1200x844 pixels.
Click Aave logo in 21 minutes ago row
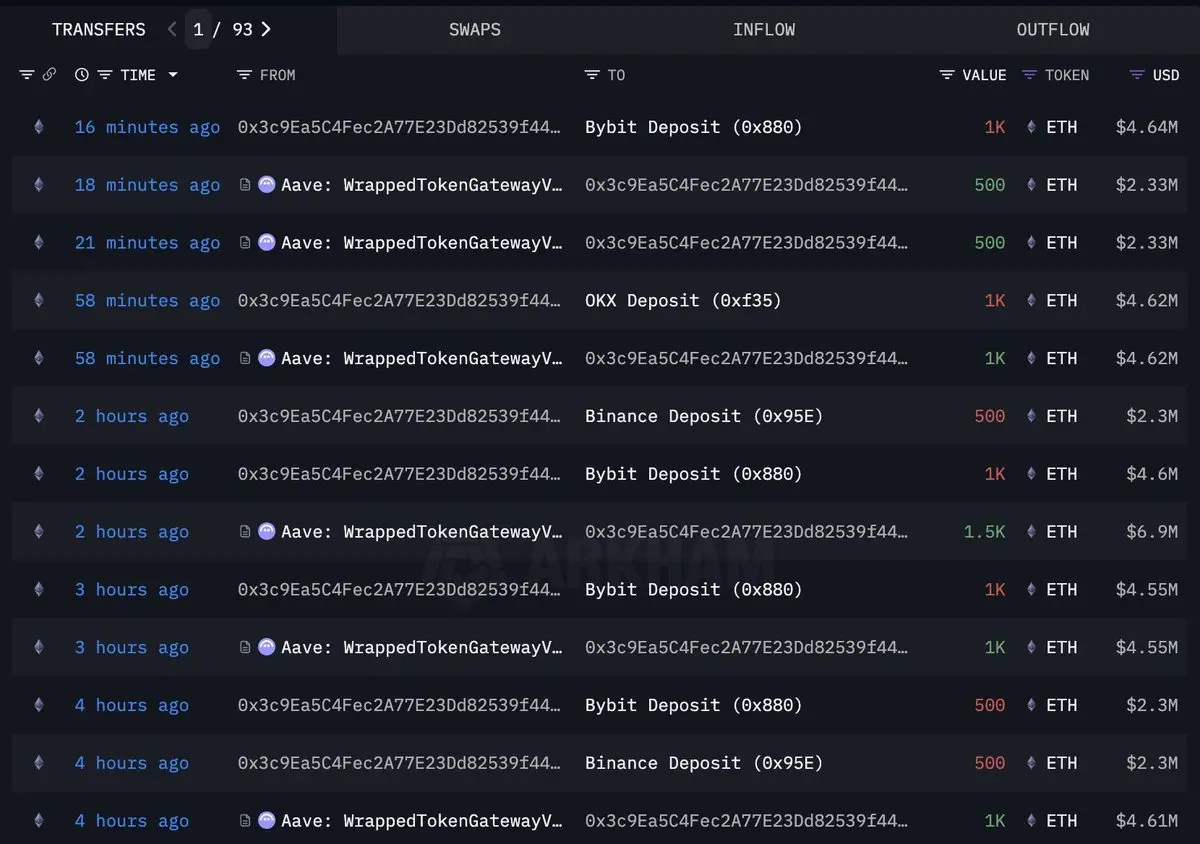pos(266,243)
